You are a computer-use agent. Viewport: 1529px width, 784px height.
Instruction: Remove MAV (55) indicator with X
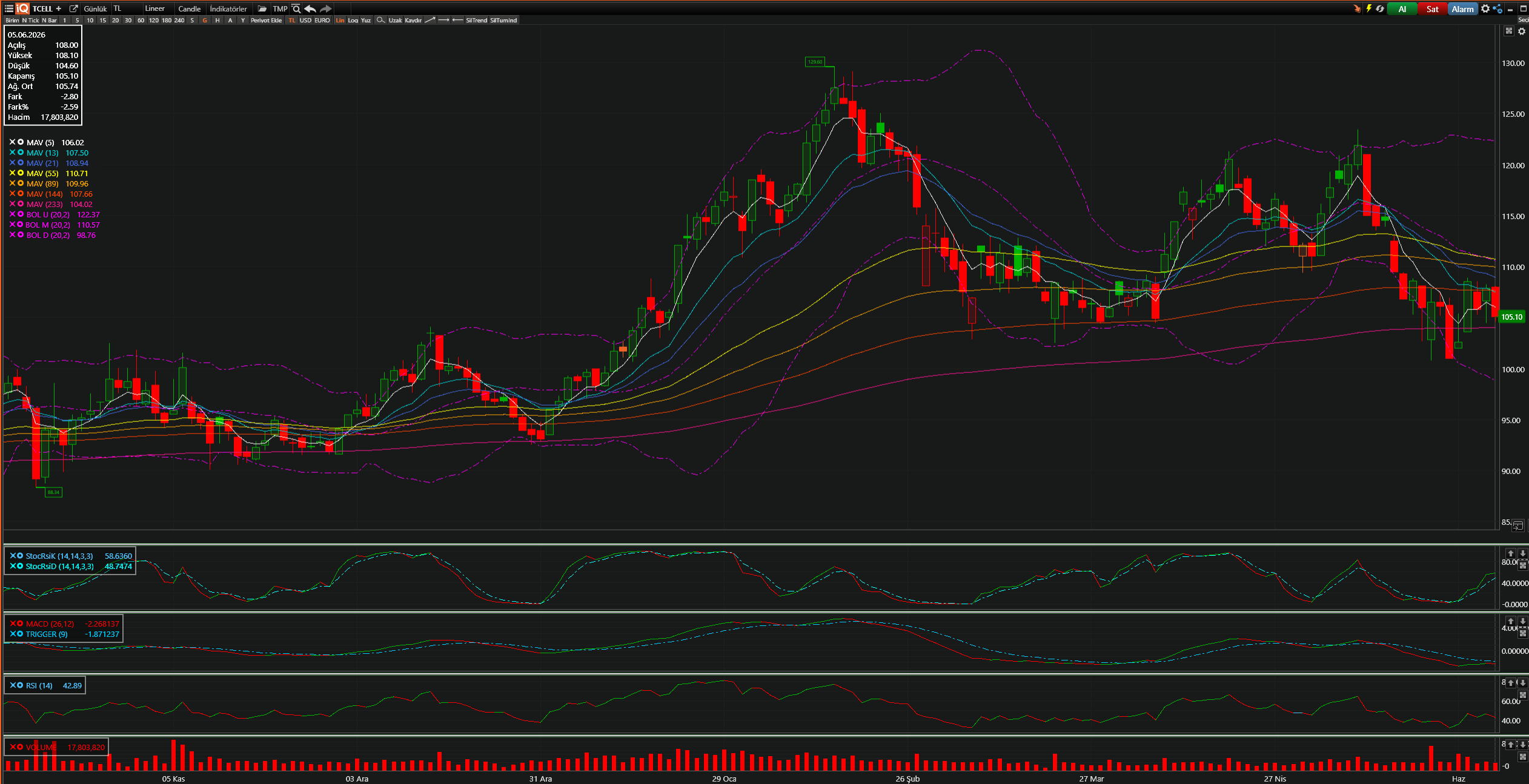coord(12,173)
